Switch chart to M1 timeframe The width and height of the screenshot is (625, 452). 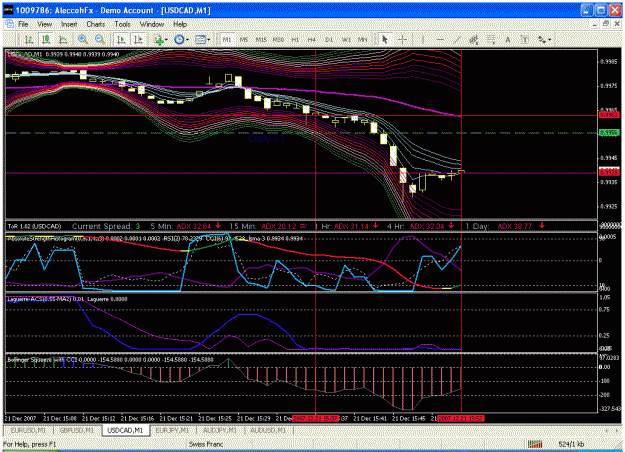[x=227, y=39]
